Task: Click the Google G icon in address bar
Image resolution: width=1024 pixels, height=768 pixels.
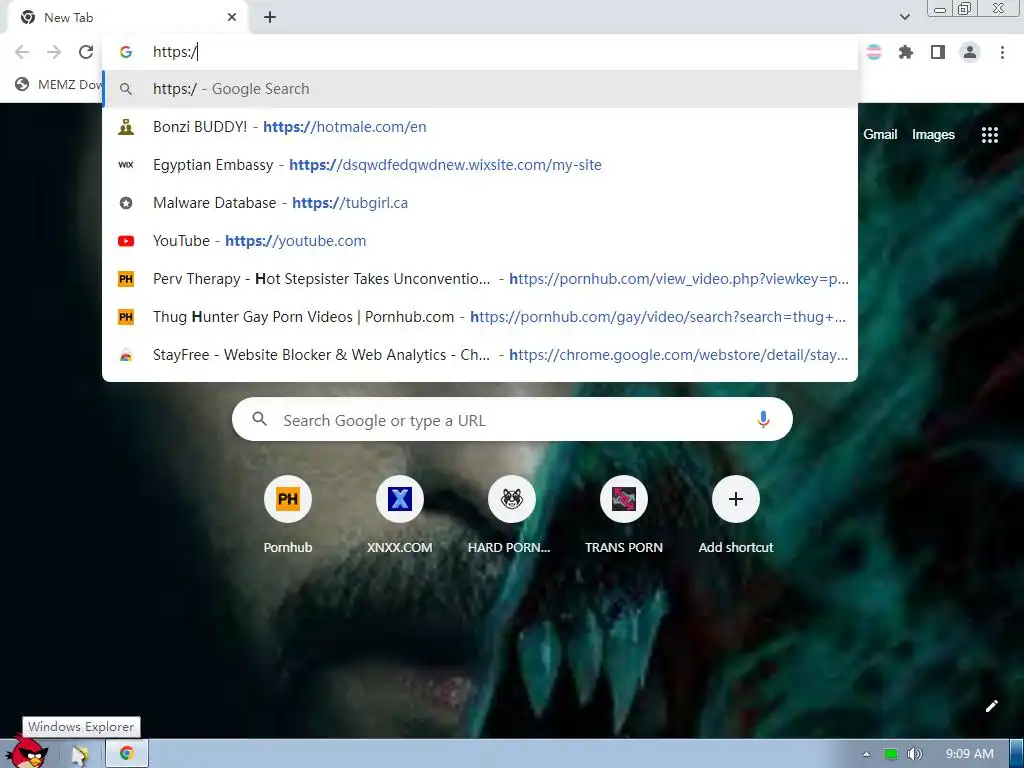Action: (126, 52)
